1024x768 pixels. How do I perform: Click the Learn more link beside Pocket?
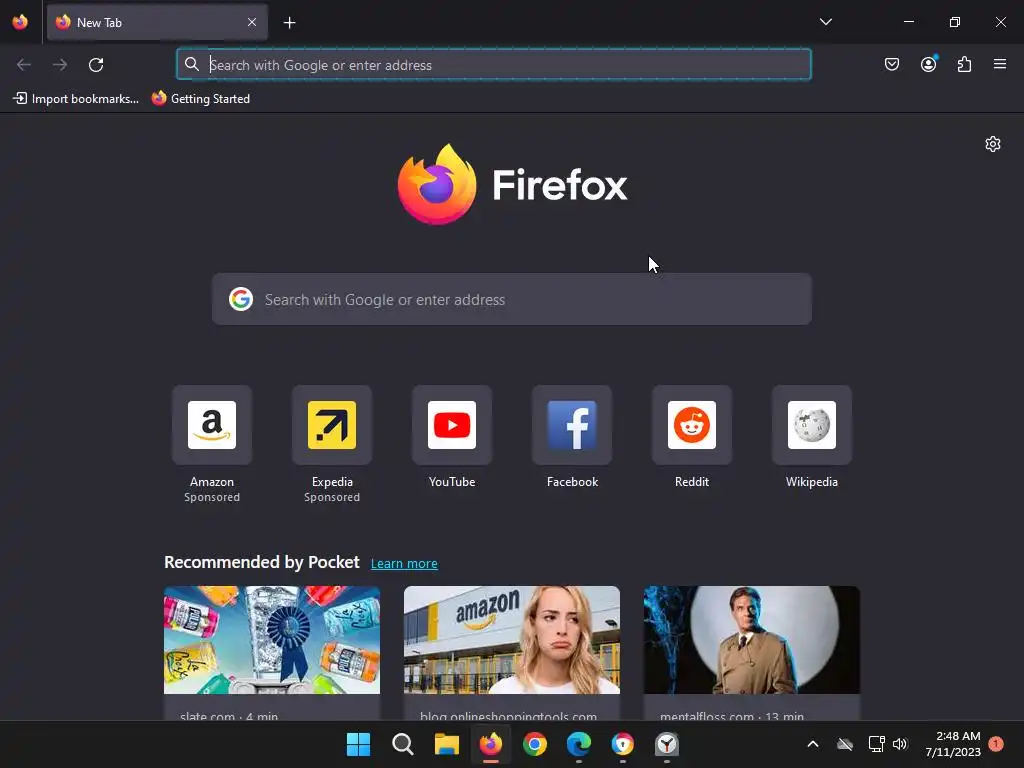[x=404, y=564]
